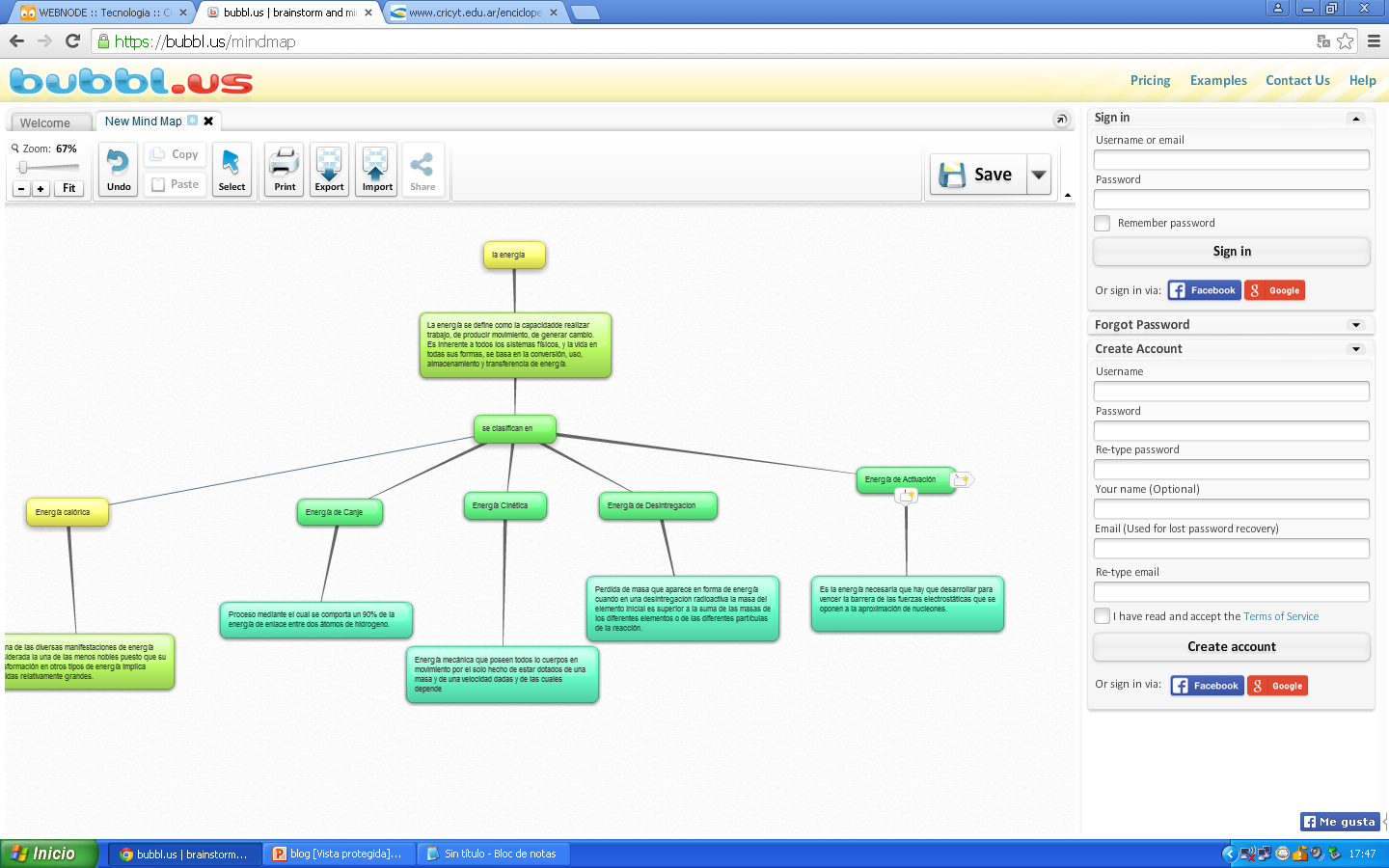1389x868 pixels.
Task: Open the Import tool
Action: coord(376,170)
